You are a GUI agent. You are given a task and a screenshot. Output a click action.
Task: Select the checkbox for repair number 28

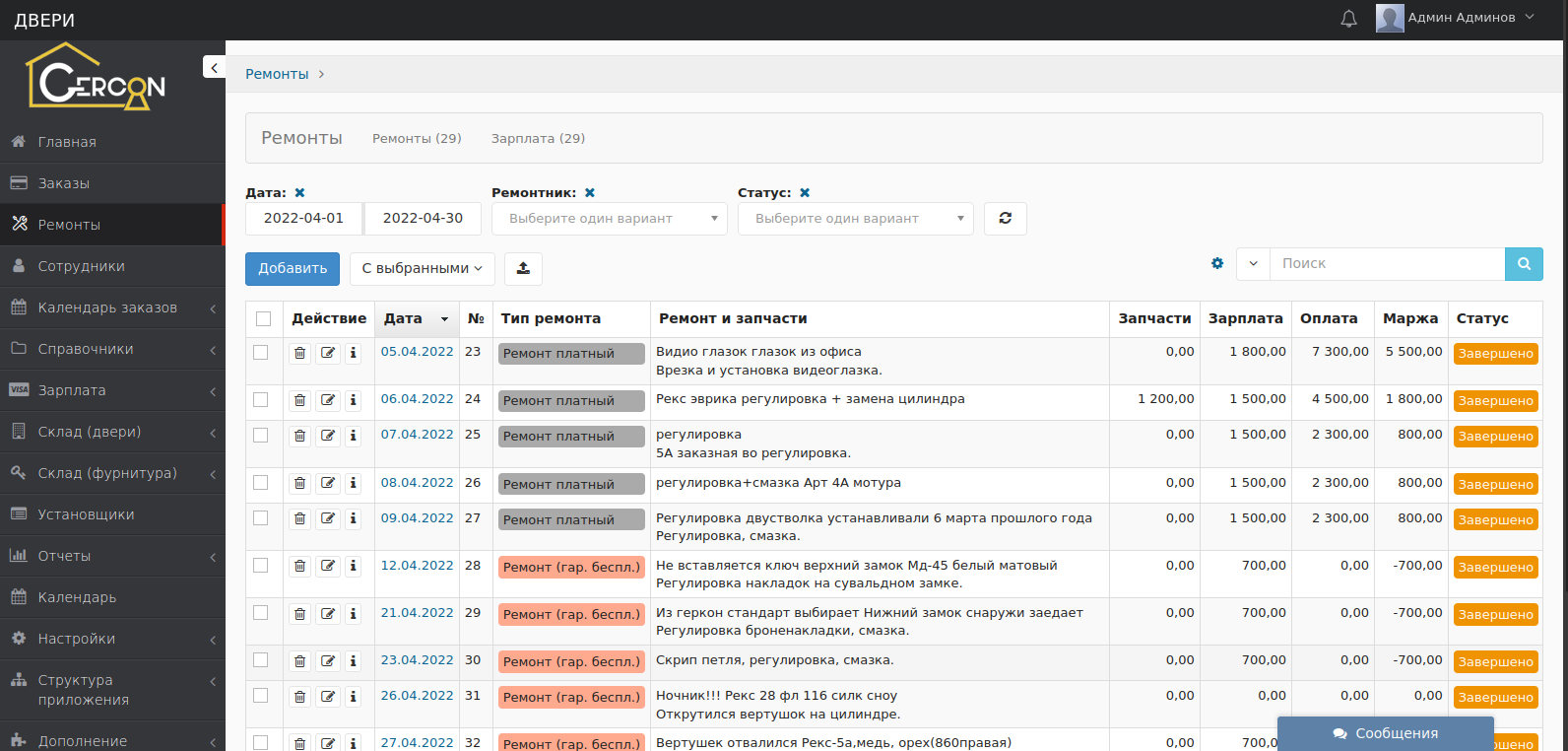261,566
